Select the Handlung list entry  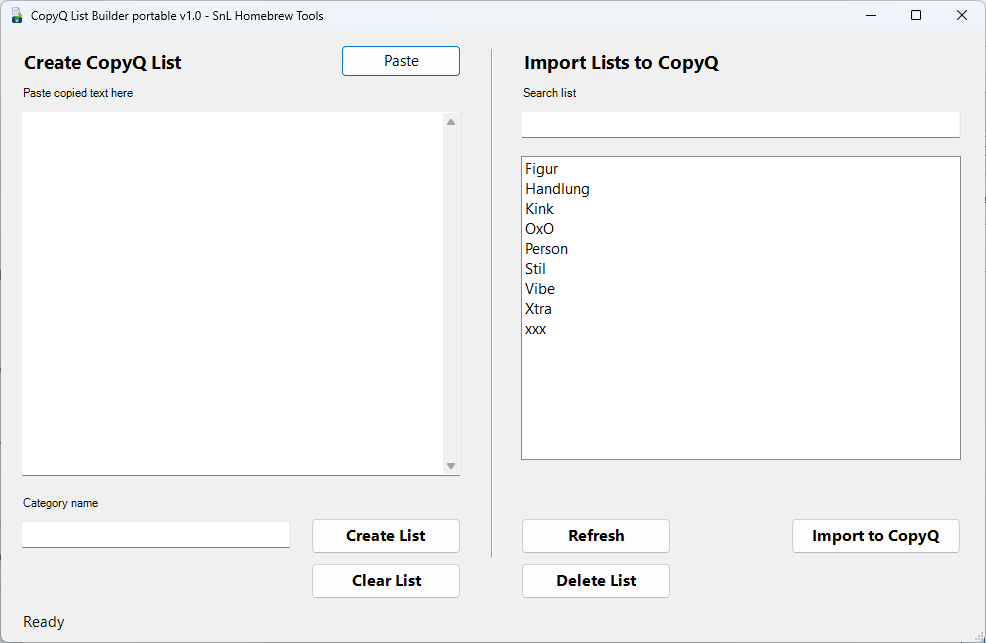(741, 189)
